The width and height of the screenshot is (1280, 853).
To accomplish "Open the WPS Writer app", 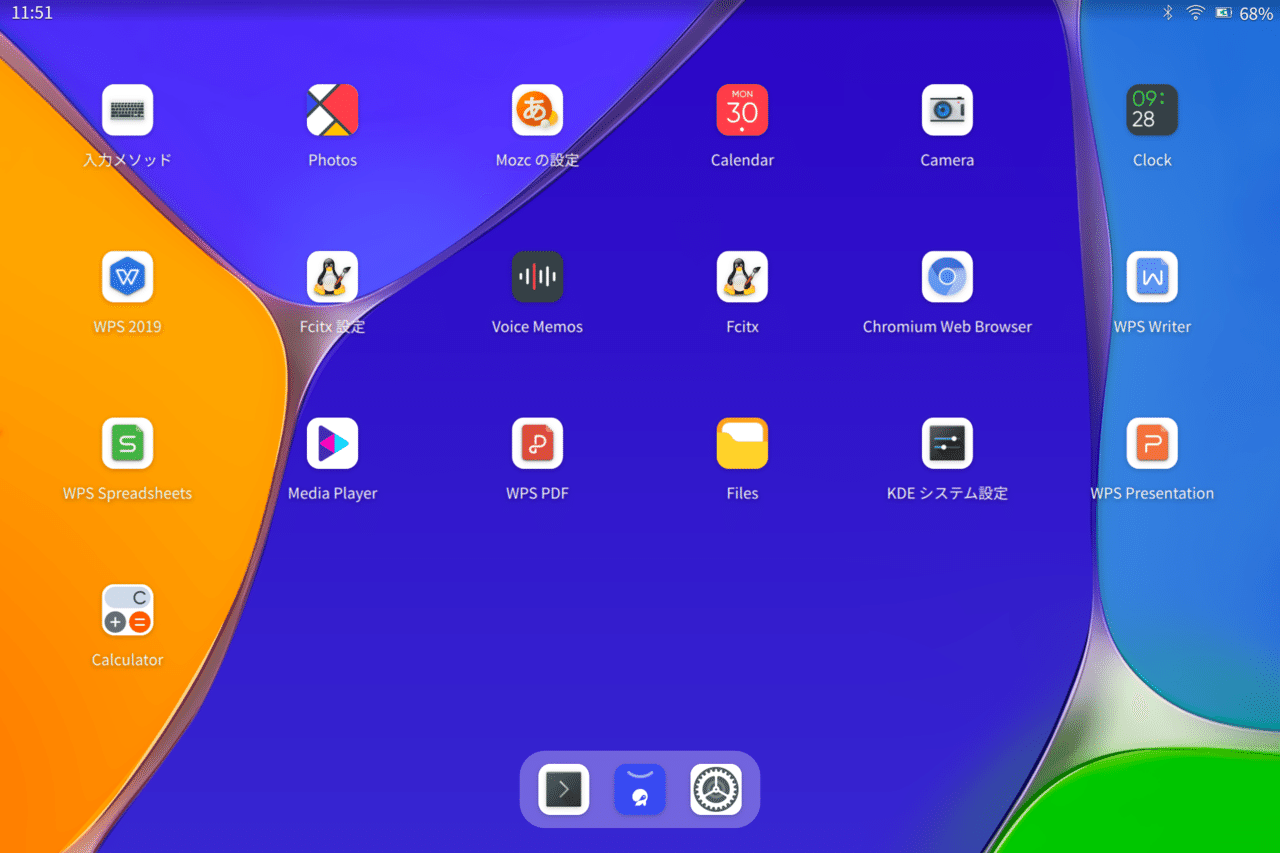I will click(1152, 277).
